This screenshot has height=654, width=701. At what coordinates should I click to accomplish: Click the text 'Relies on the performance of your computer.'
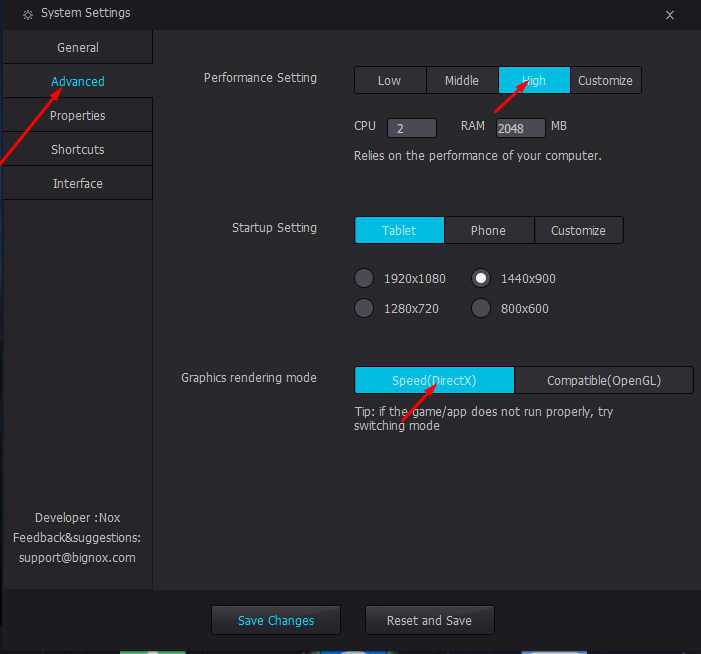pyautogui.click(x=477, y=156)
